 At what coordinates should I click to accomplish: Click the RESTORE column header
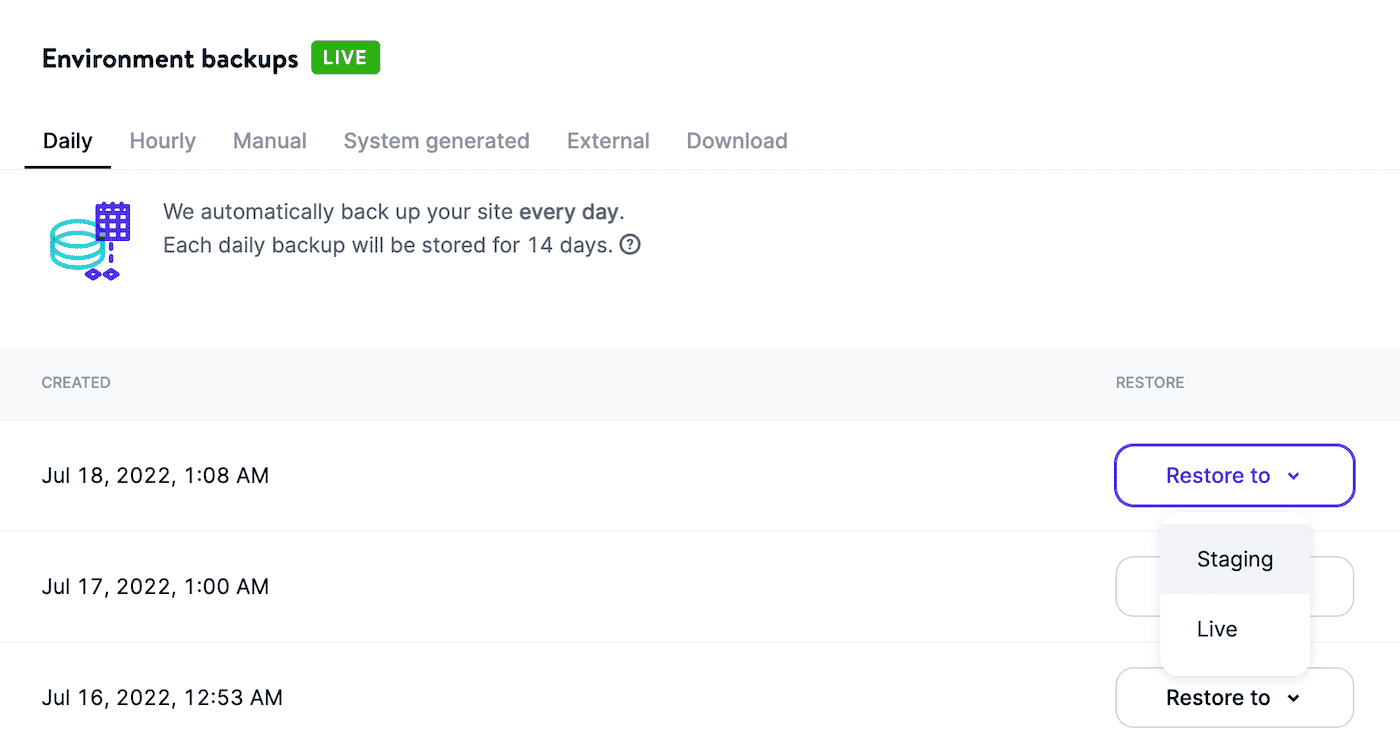pyautogui.click(x=1150, y=383)
